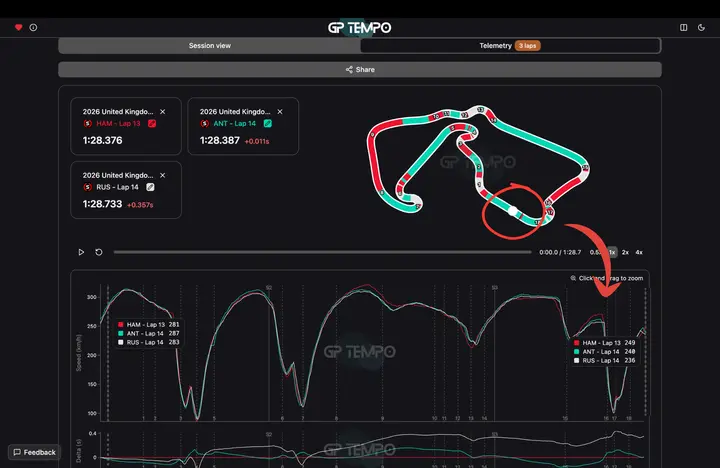Click soft tyre icon on HAM card
This screenshot has height=468, width=720.
click(88, 124)
